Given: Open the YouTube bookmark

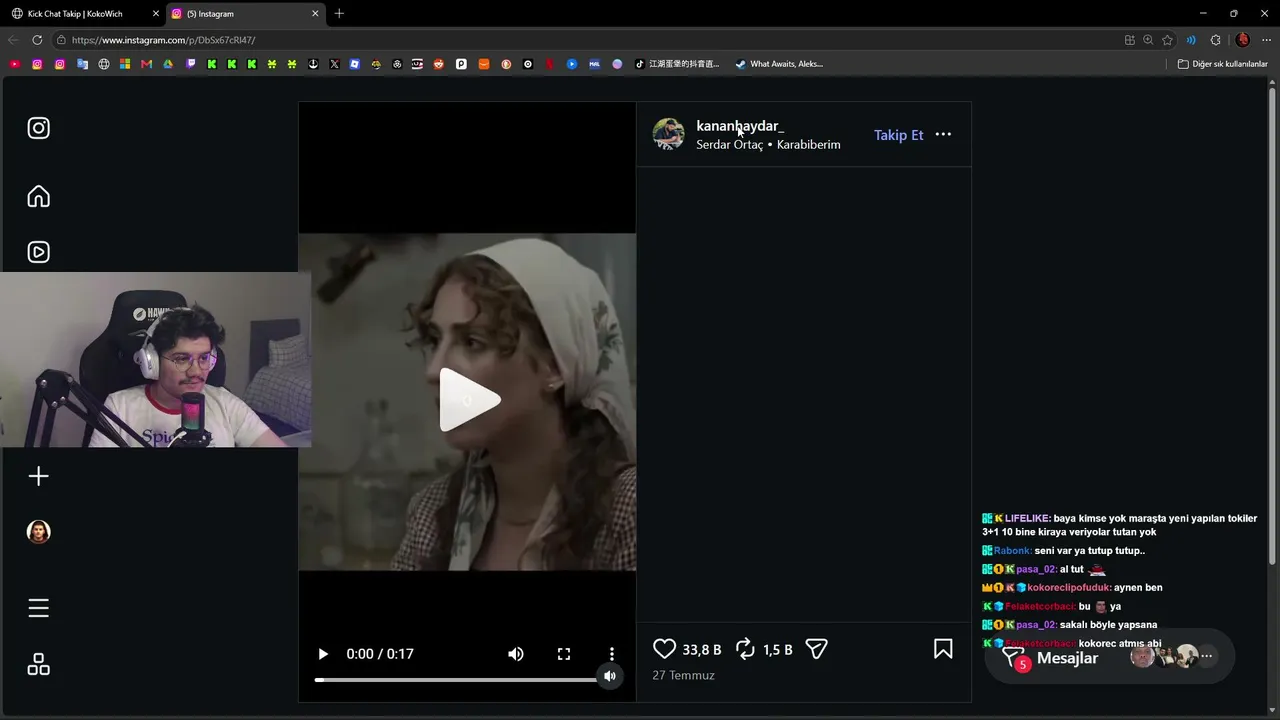Looking at the screenshot, I should [x=14, y=64].
